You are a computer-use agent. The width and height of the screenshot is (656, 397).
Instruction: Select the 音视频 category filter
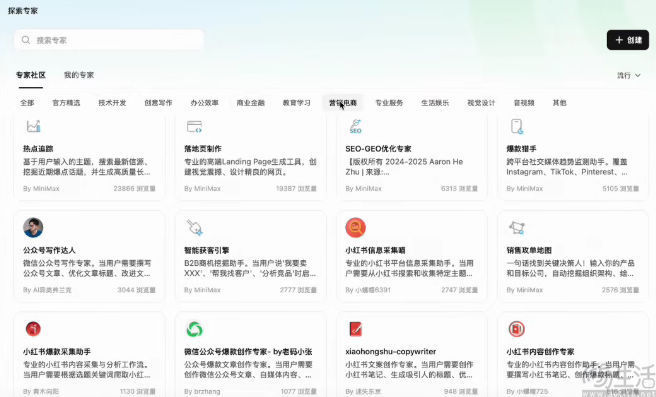pos(524,102)
